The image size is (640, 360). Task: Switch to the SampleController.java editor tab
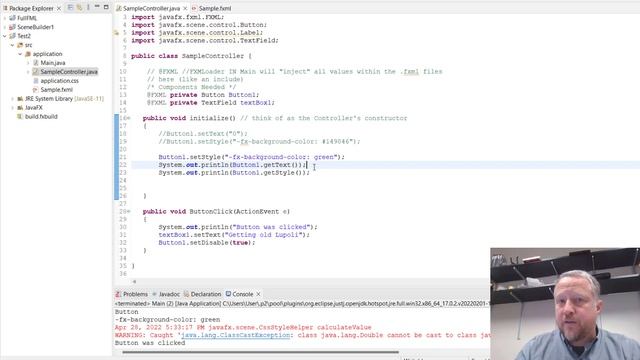(151, 8)
